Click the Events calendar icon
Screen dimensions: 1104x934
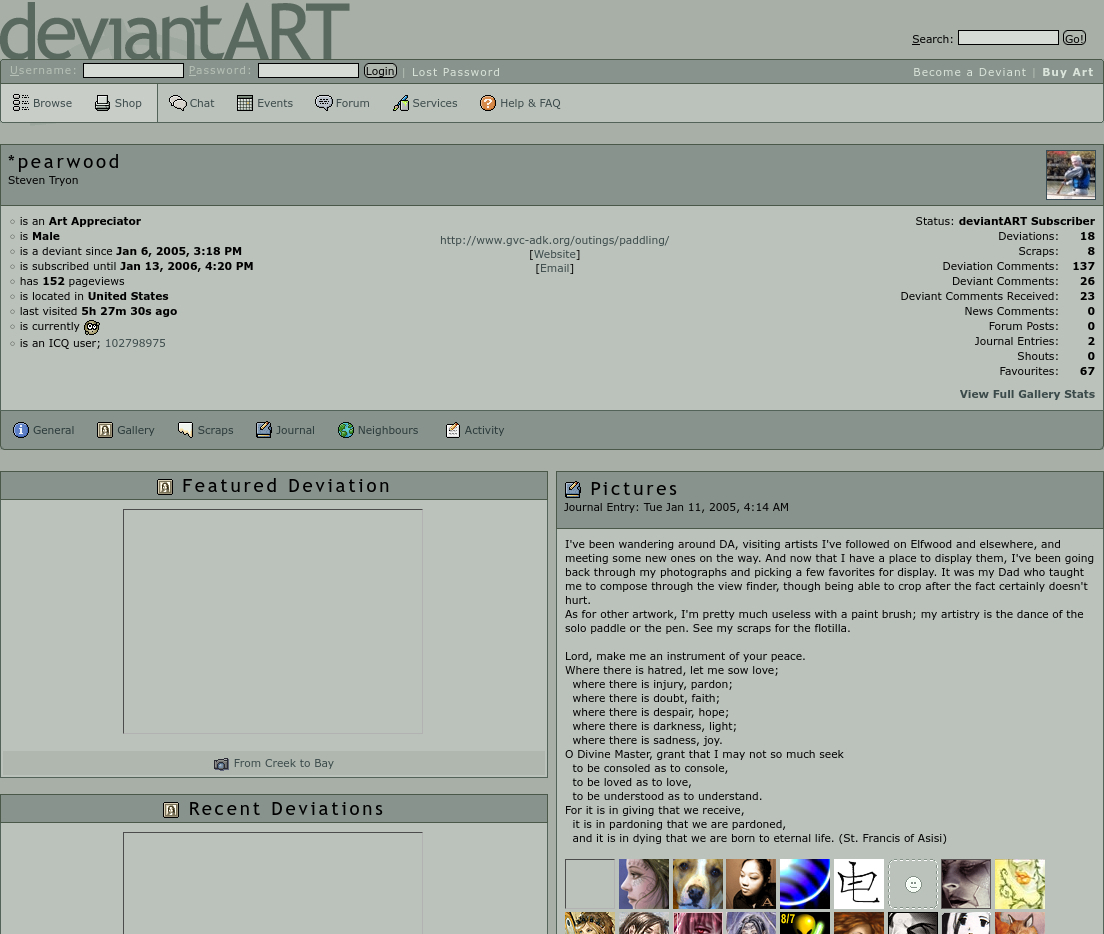[x=244, y=103]
